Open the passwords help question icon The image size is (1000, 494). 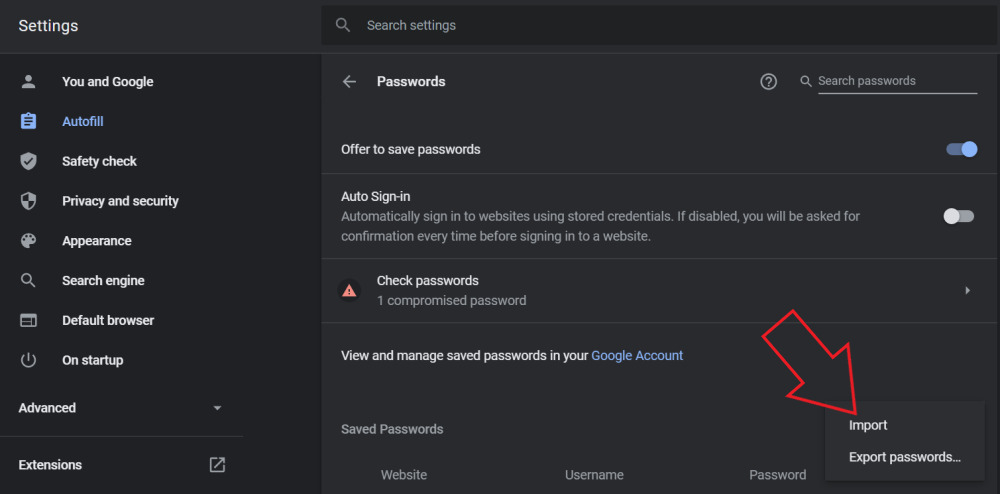pos(768,82)
